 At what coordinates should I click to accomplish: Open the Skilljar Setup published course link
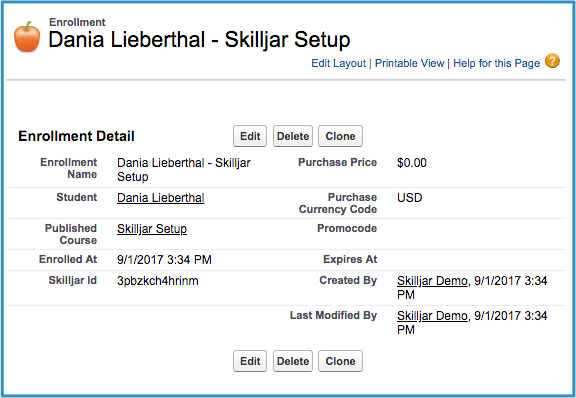click(152, 229)
